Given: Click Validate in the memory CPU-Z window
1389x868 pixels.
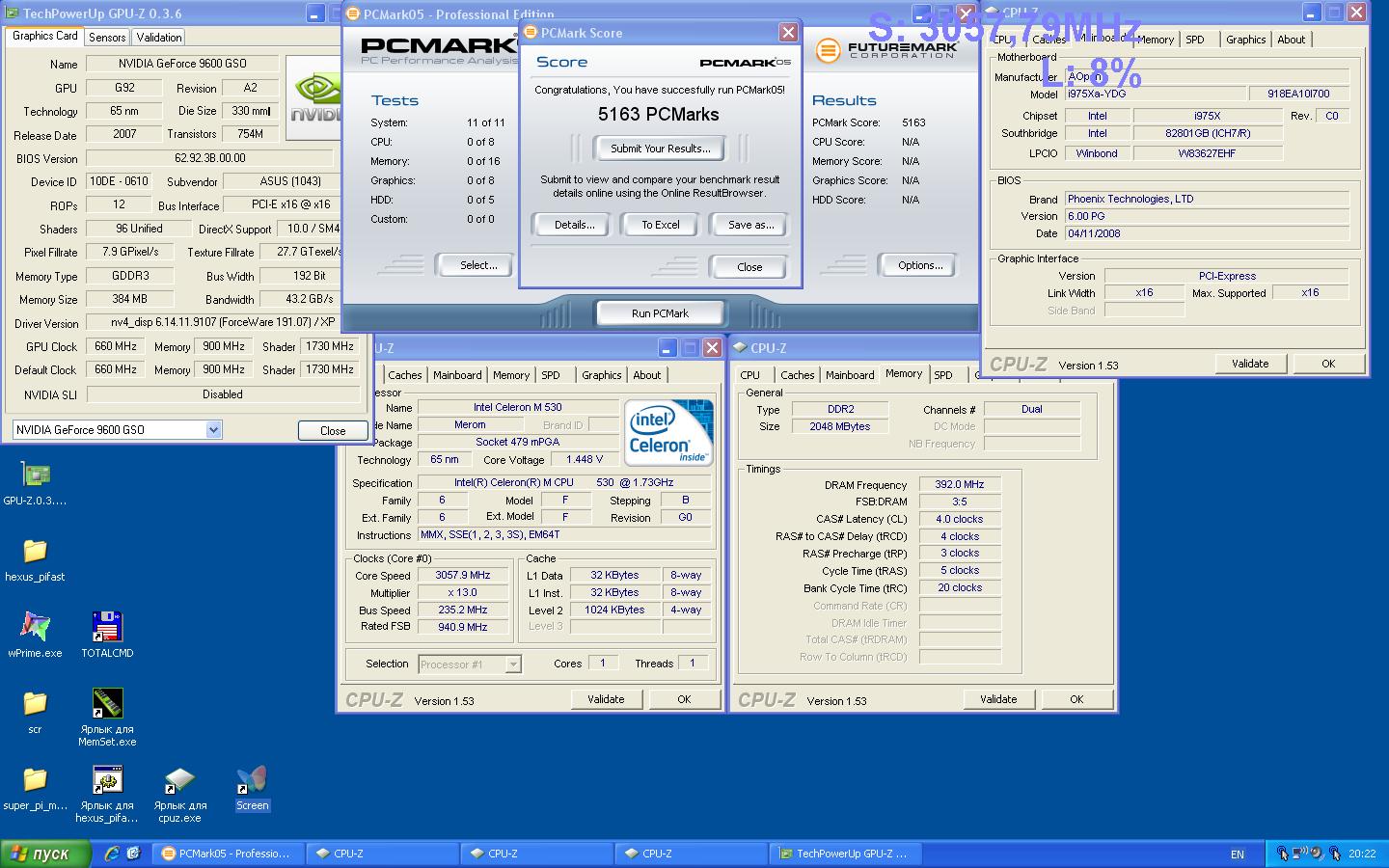Looking at the screenshot, I should click(x=998, y=699).
